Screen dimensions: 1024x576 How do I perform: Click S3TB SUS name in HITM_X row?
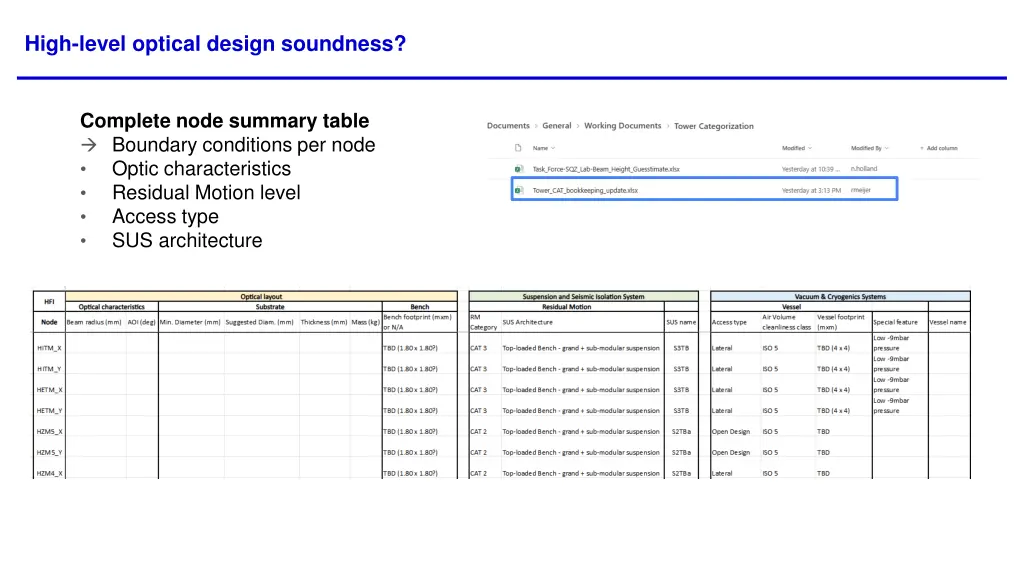click(681, 348)
